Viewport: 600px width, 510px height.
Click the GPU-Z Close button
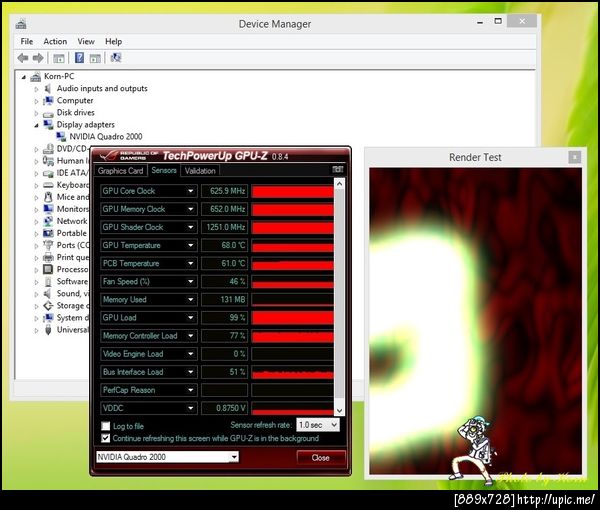(x=320, y=458)
